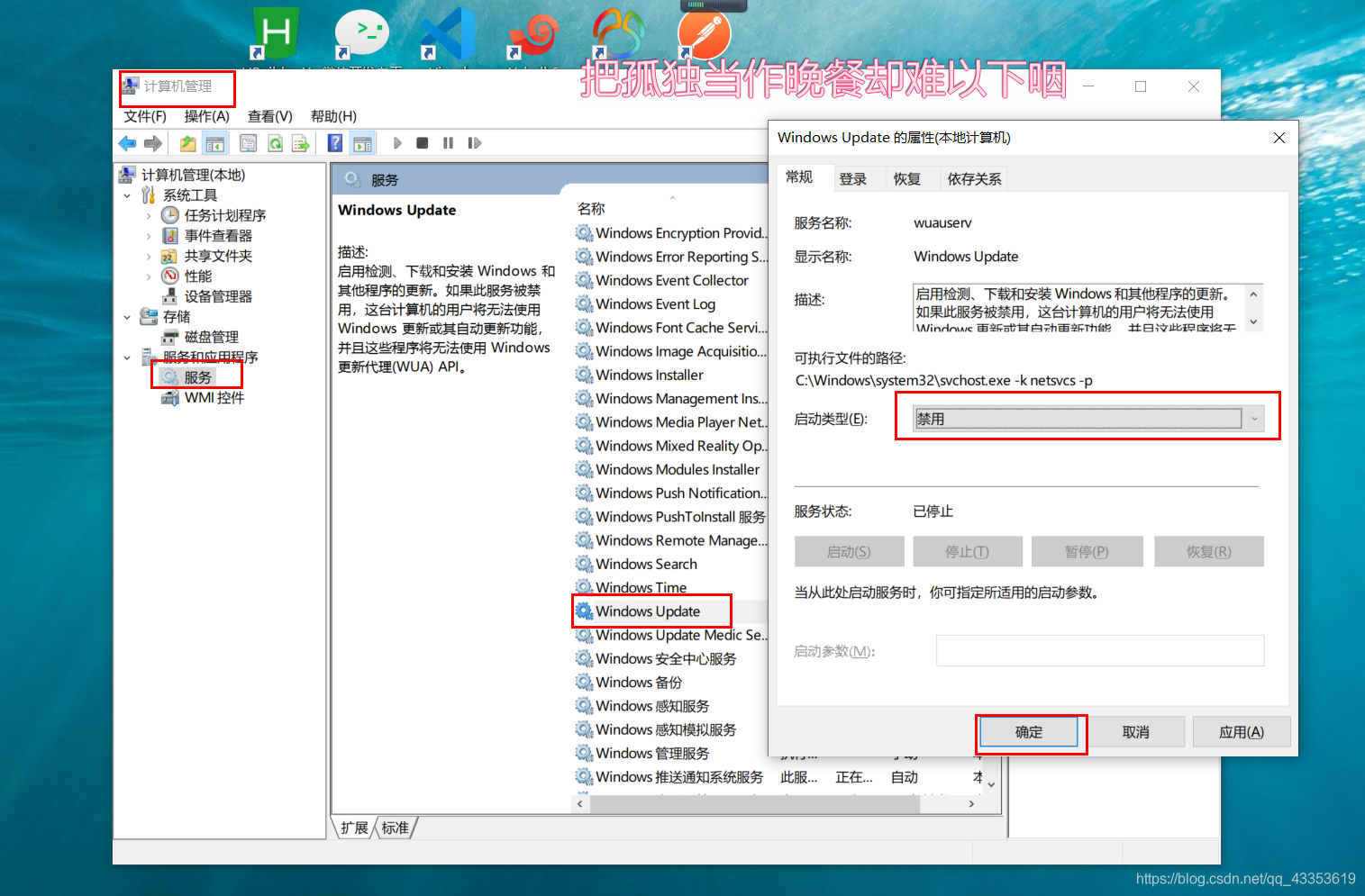Open the HBuilder desktop shortcut
Image resolution: width=1365 pixels, height=896 pixels.
pyautogui.click(x=276, y=34)
